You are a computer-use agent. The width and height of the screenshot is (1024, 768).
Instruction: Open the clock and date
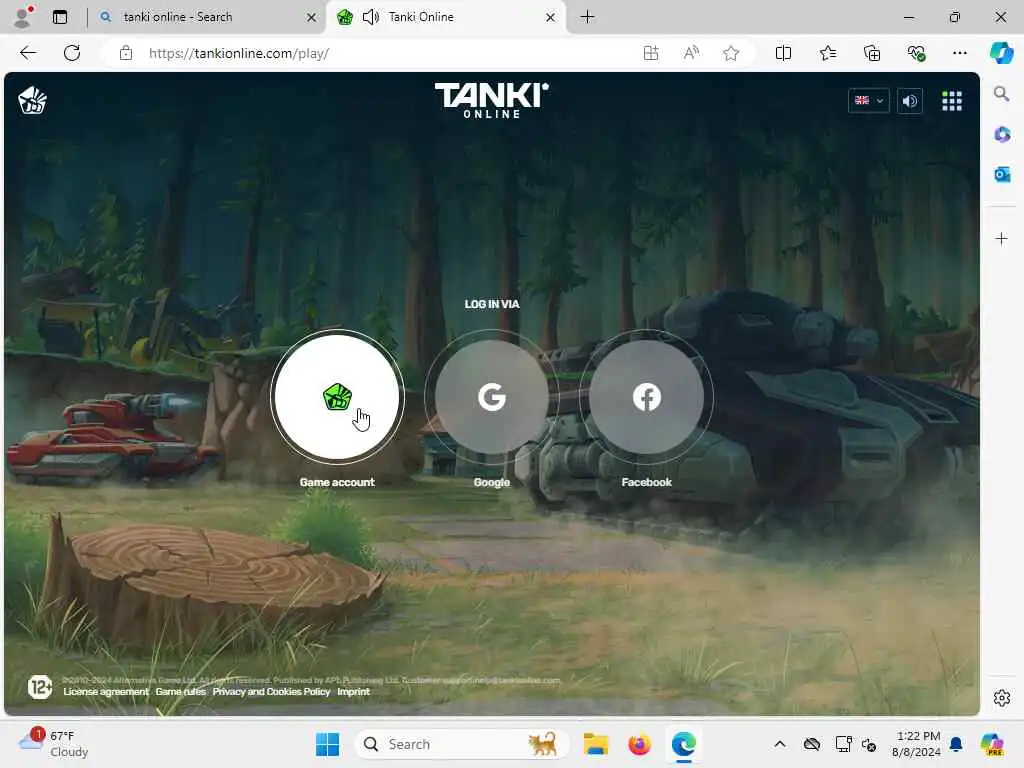click(916, 744)
